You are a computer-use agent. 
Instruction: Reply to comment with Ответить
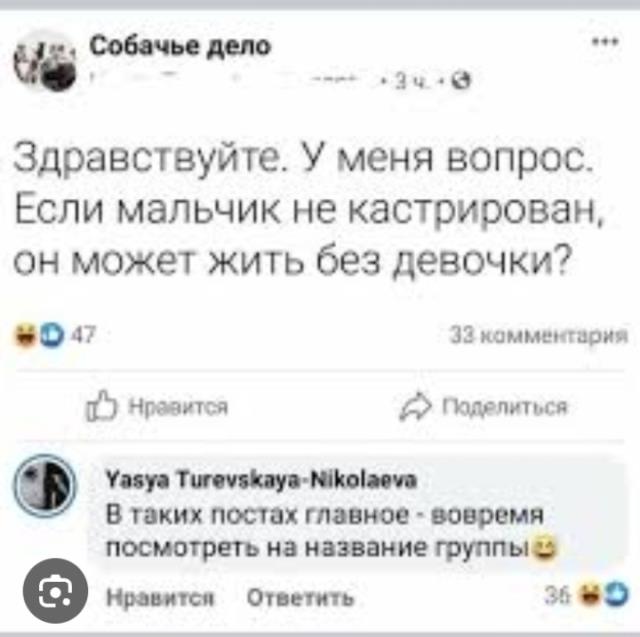click(x=300, y=598)
